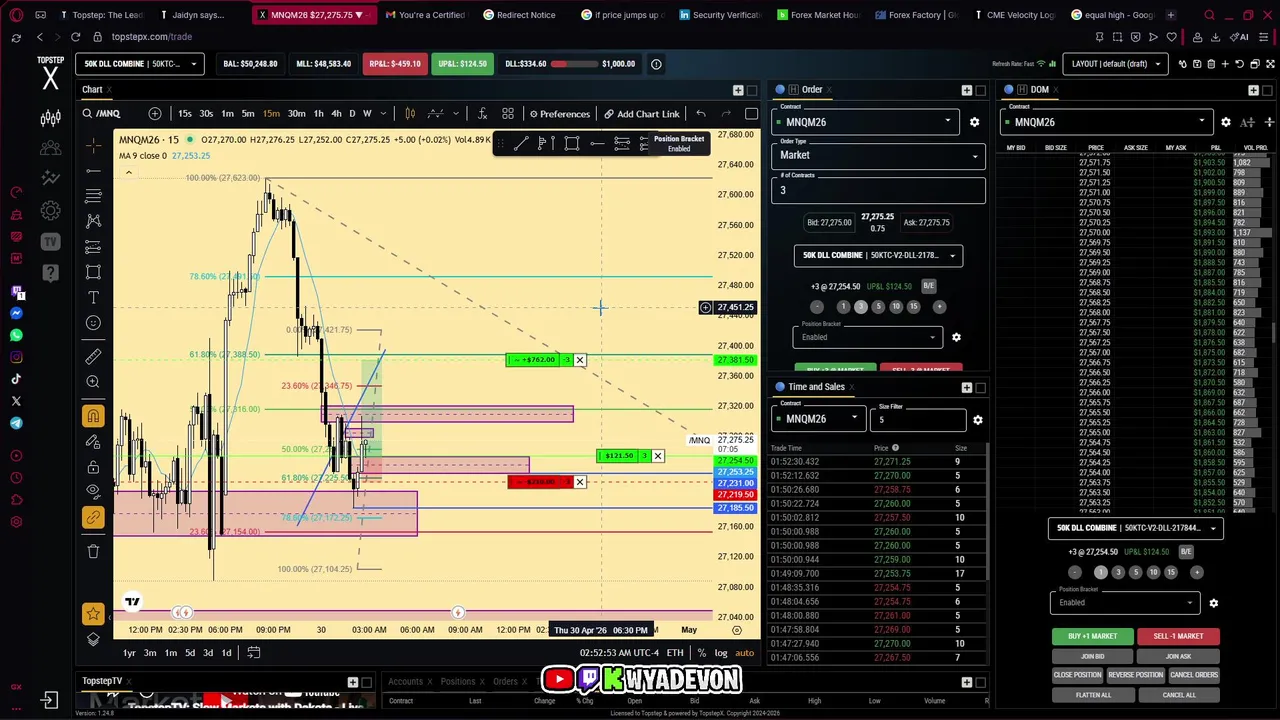1280x720 pixels.
Task: Toggle the ETH session setting
Action: (x=675, y=653)
